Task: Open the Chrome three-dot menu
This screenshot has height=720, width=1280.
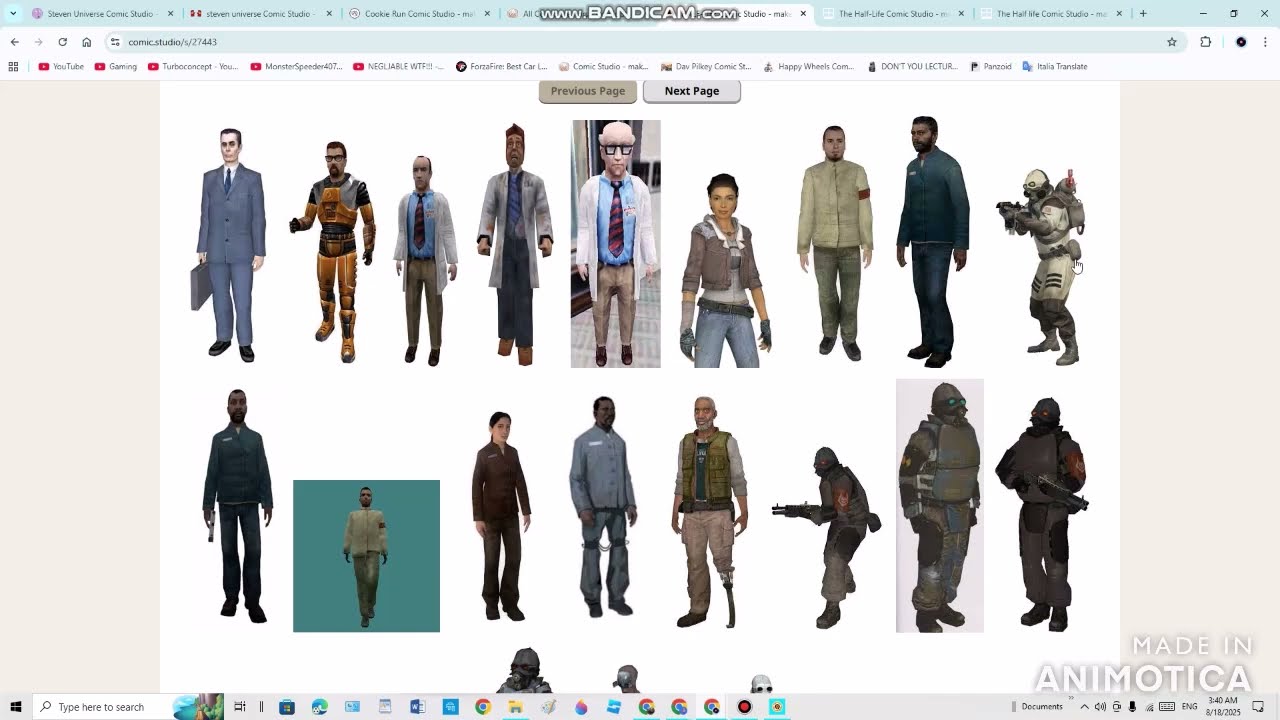Action: pos(1266,42)
